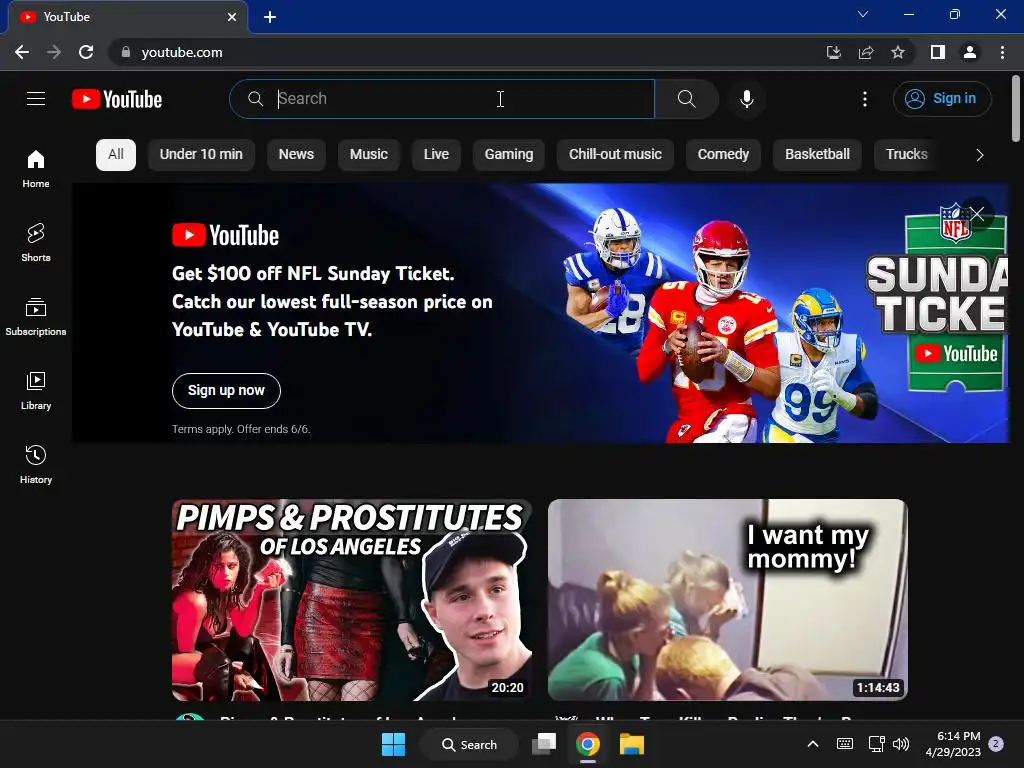Select the News chip
Viewport: 1024px width, 768px height.
click(296, 155)
